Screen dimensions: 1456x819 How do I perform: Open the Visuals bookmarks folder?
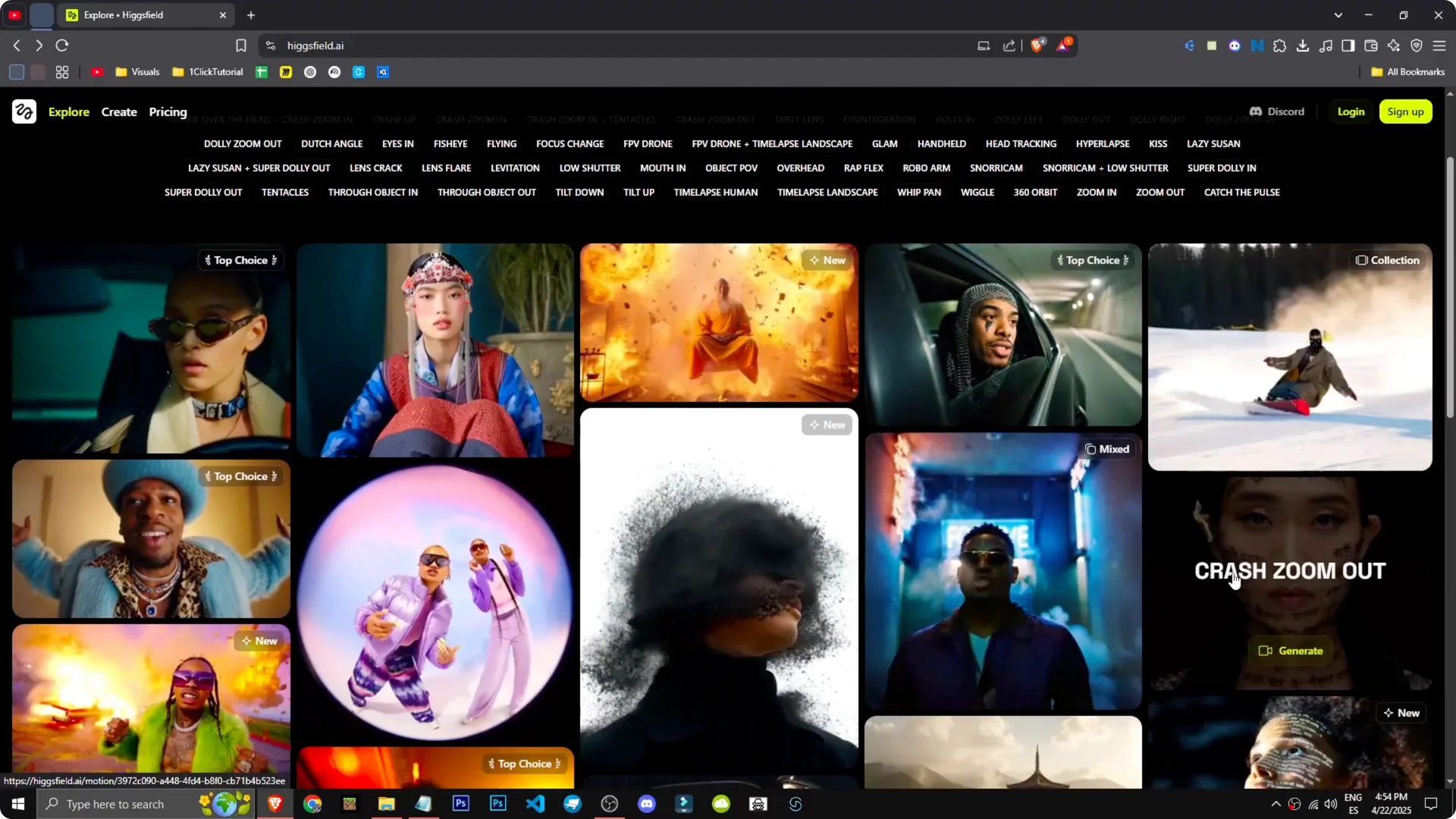point(137,71)
